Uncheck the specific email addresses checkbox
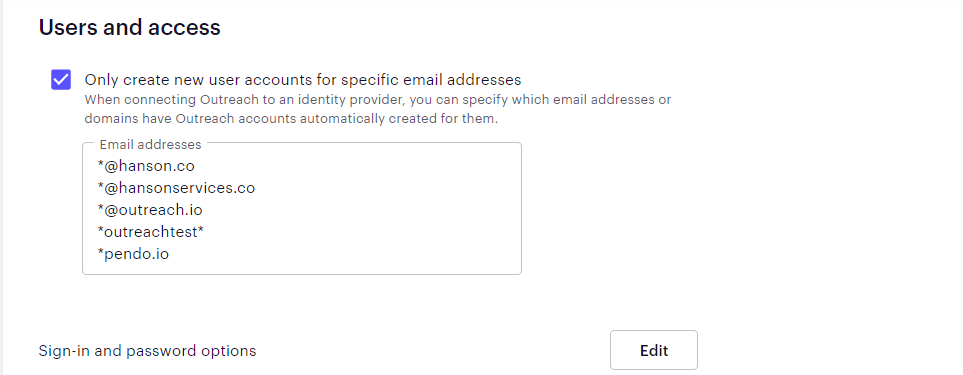This screenshot has width=963, height=375. (x=61, y=80)
